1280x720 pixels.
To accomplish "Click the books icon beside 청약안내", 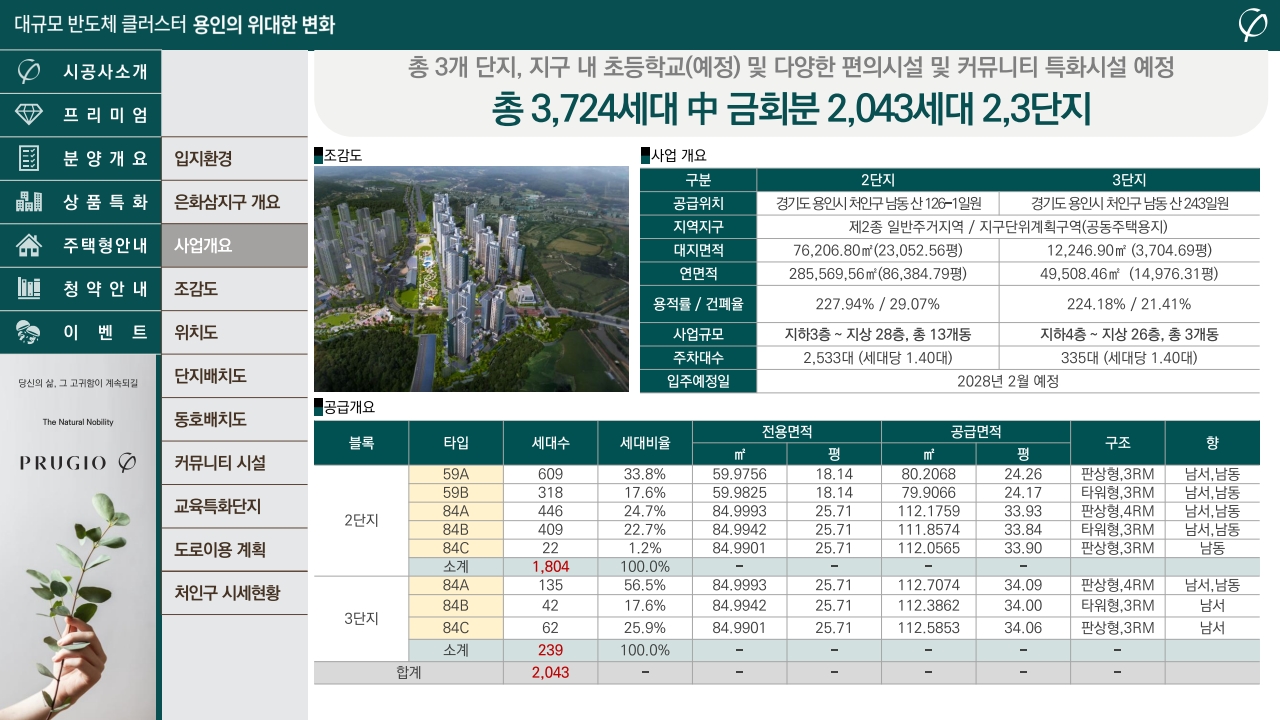I will coord(29,288).
